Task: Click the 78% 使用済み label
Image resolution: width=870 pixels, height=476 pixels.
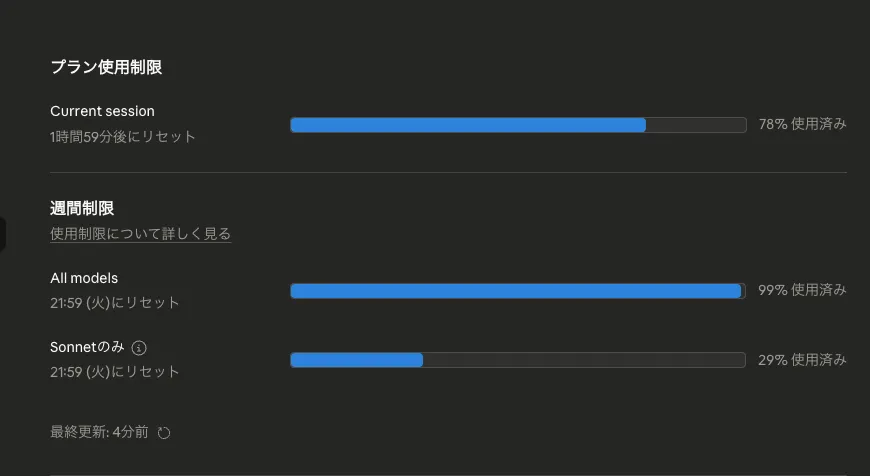Action: [802, 125]
